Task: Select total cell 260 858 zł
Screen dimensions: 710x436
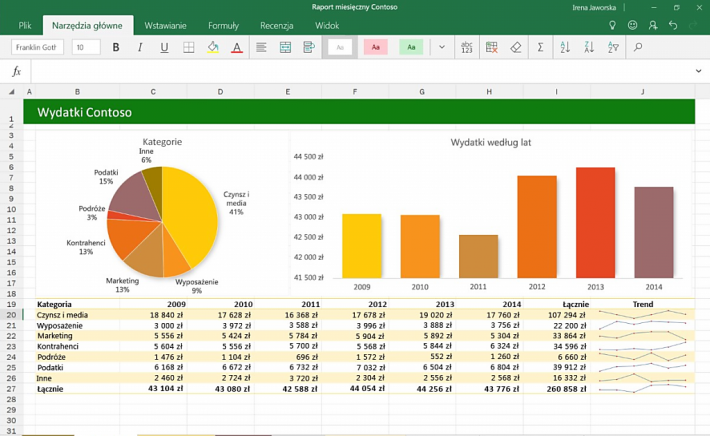Action: pyautogui.click(x=556, y=388)
